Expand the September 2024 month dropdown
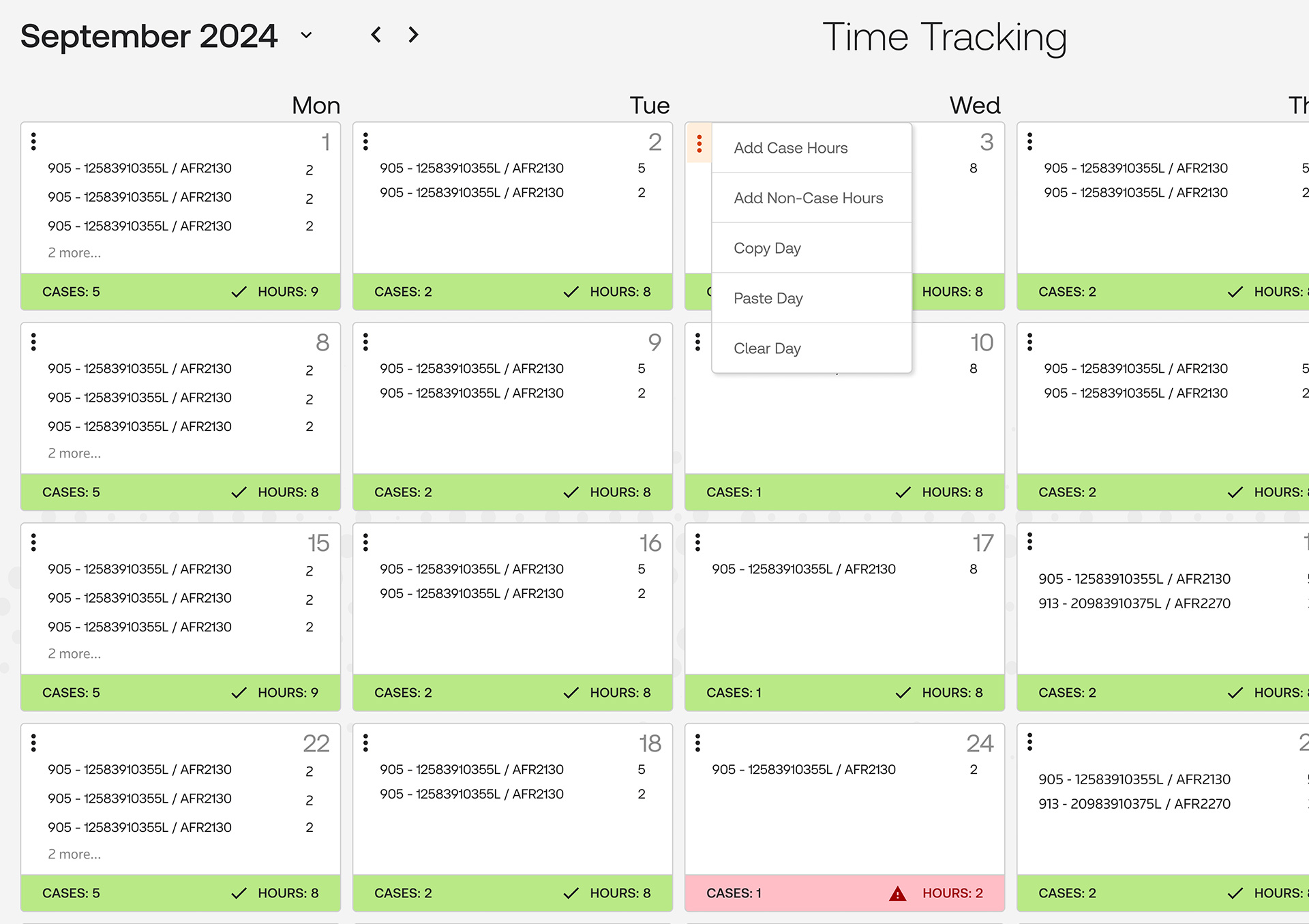 pos(306,35)
